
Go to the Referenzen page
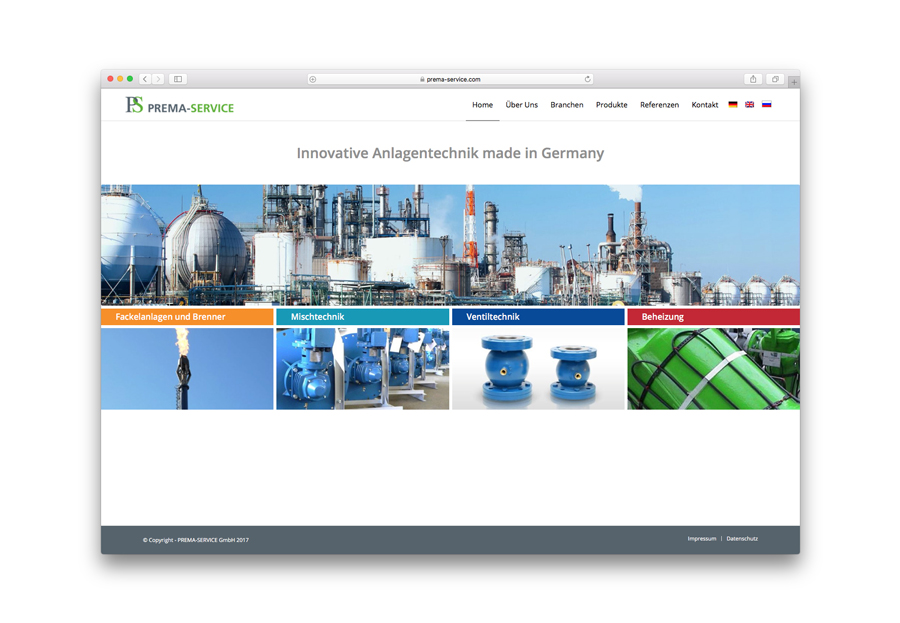coord(659,105)
